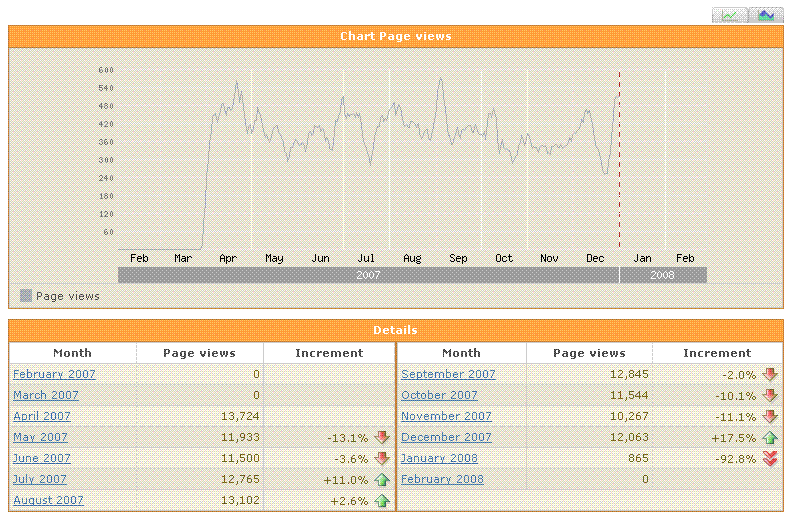
Task: Open the February 2007 details link
Action: click(x=54, y=375)
